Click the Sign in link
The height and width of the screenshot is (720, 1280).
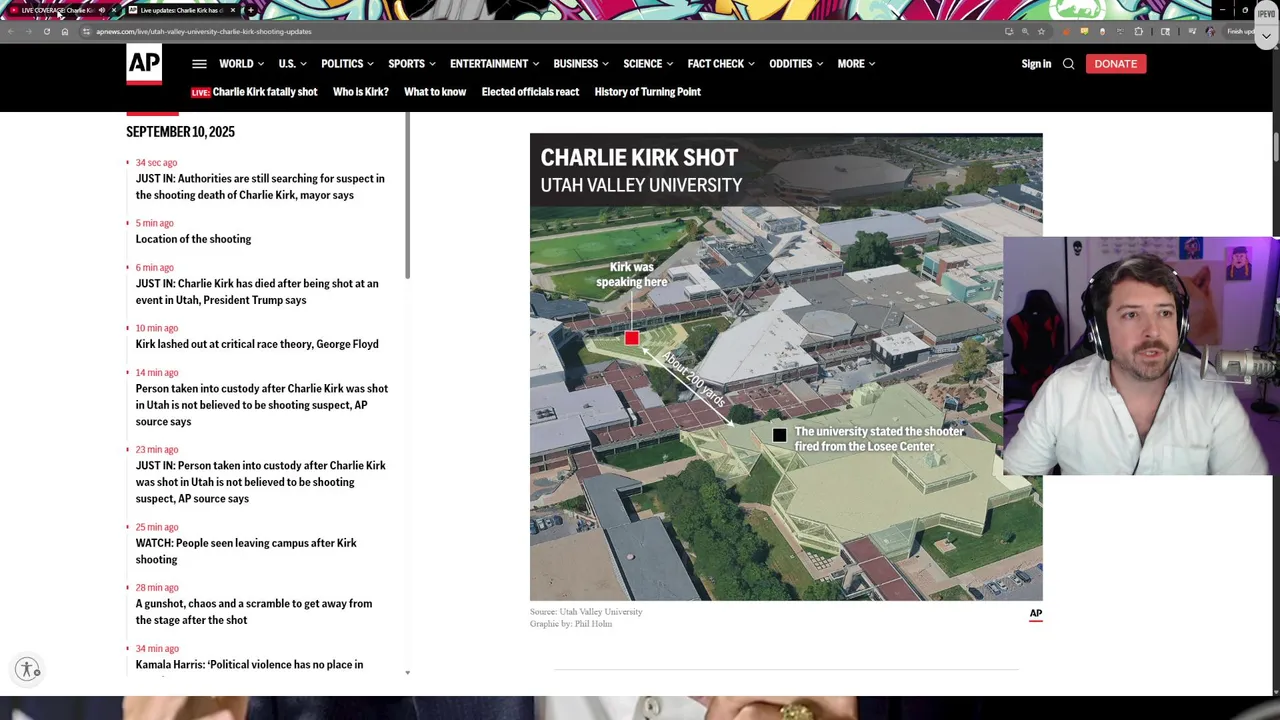1036,64
